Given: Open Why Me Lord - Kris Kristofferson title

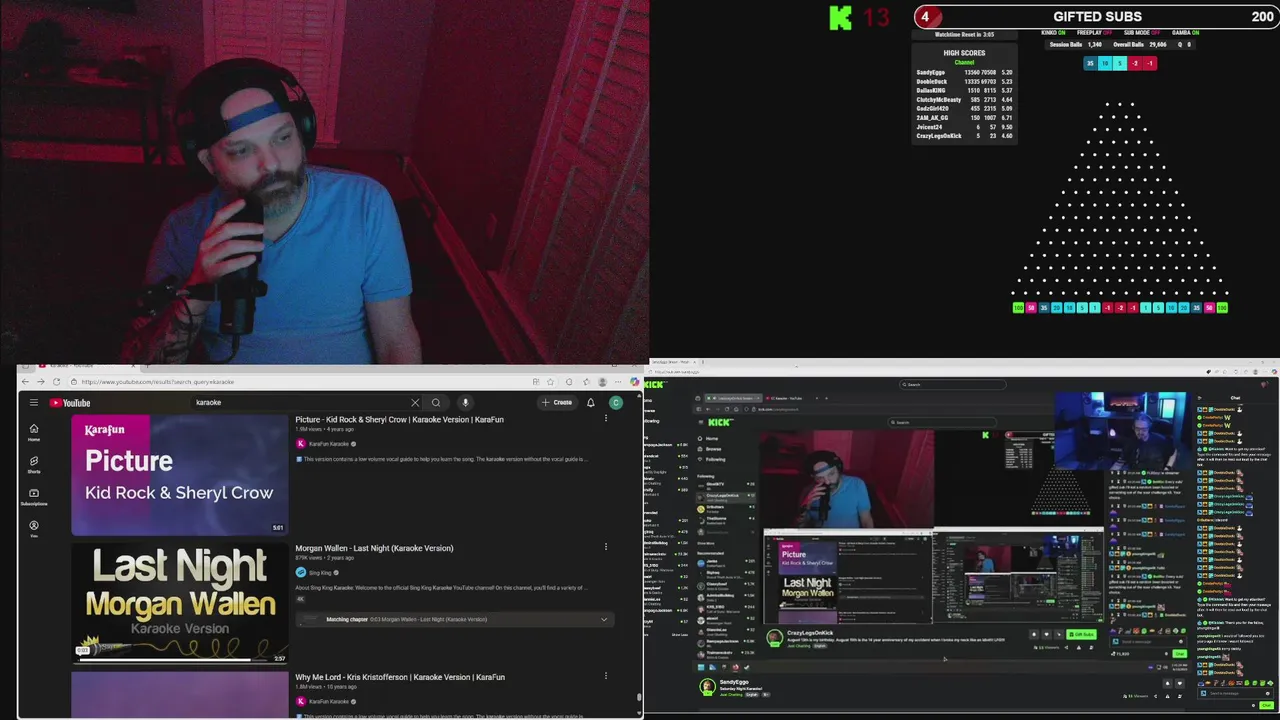Looking at the screenshot, I should coord(400,677).
